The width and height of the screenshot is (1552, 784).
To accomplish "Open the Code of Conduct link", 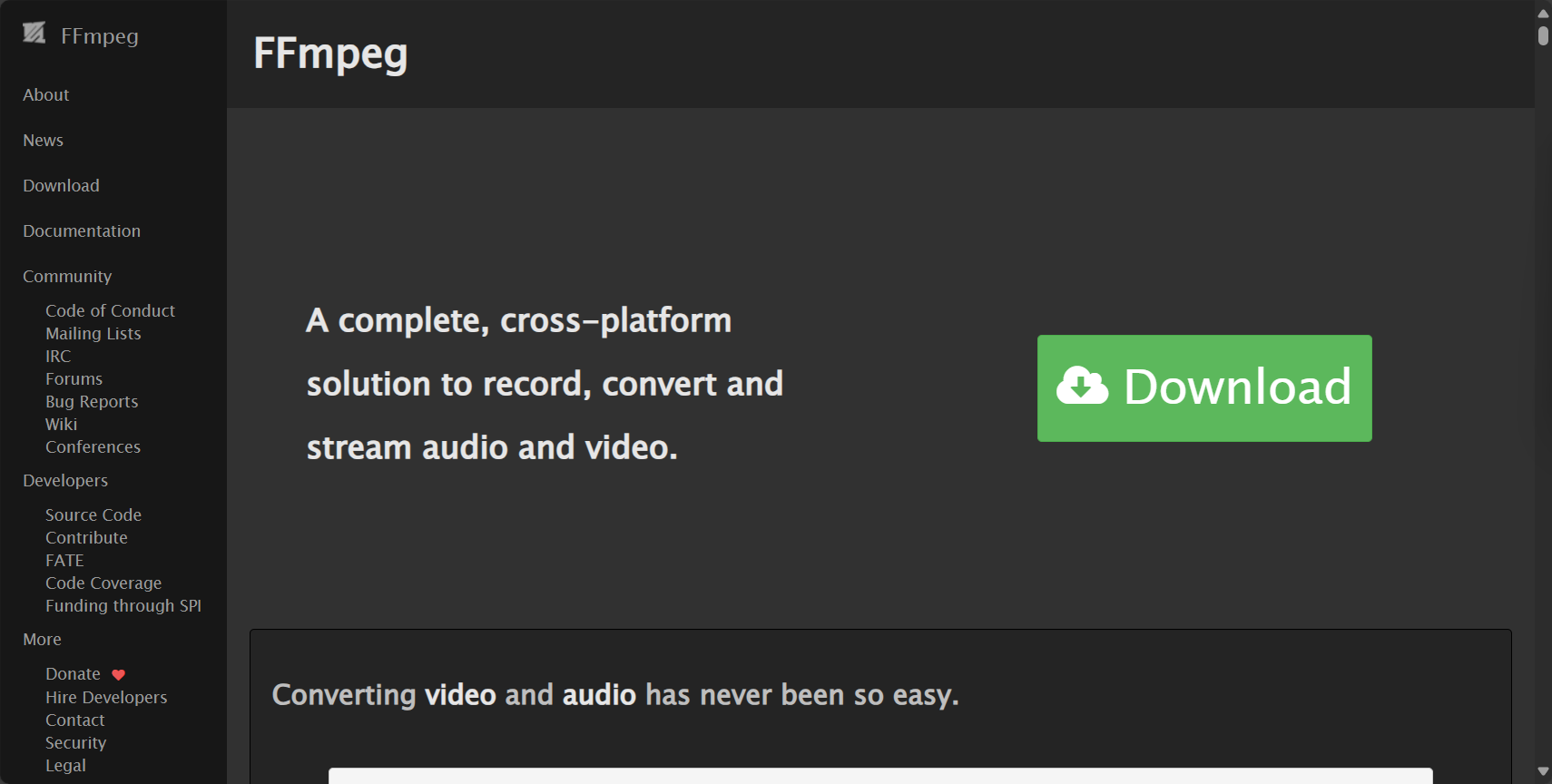I will [110, 310].
